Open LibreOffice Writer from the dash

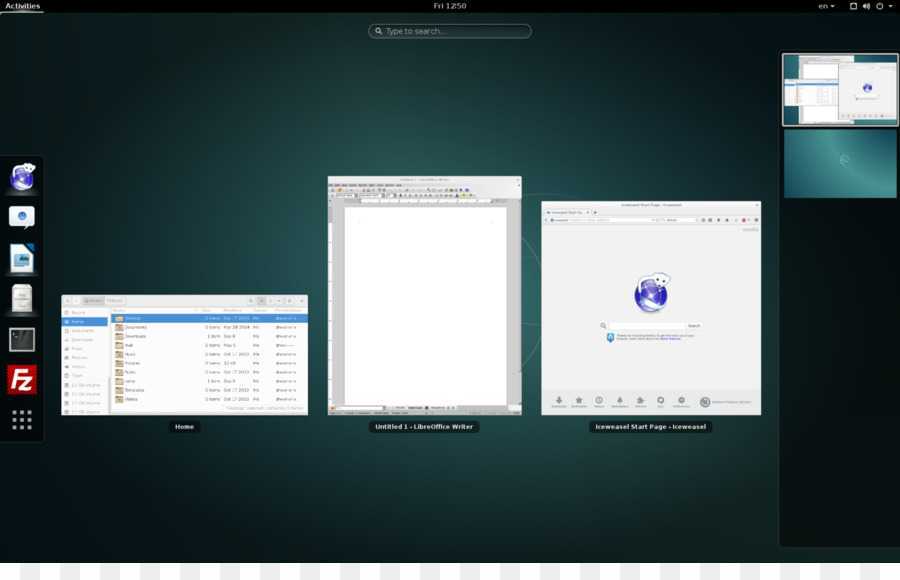coord(22,258)
